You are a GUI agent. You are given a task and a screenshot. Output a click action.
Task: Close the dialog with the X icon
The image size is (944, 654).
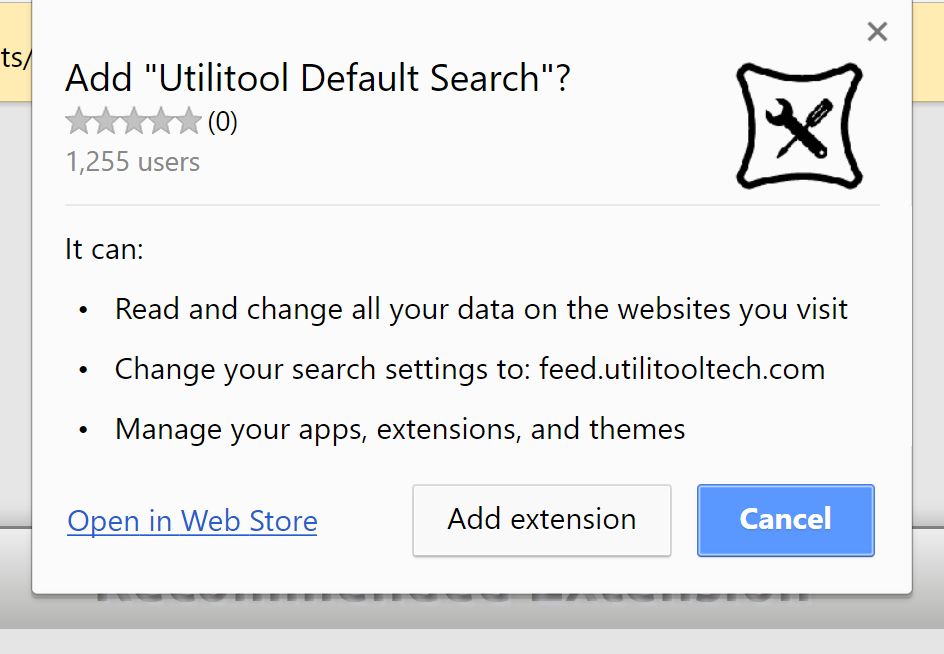coord(877,32)
